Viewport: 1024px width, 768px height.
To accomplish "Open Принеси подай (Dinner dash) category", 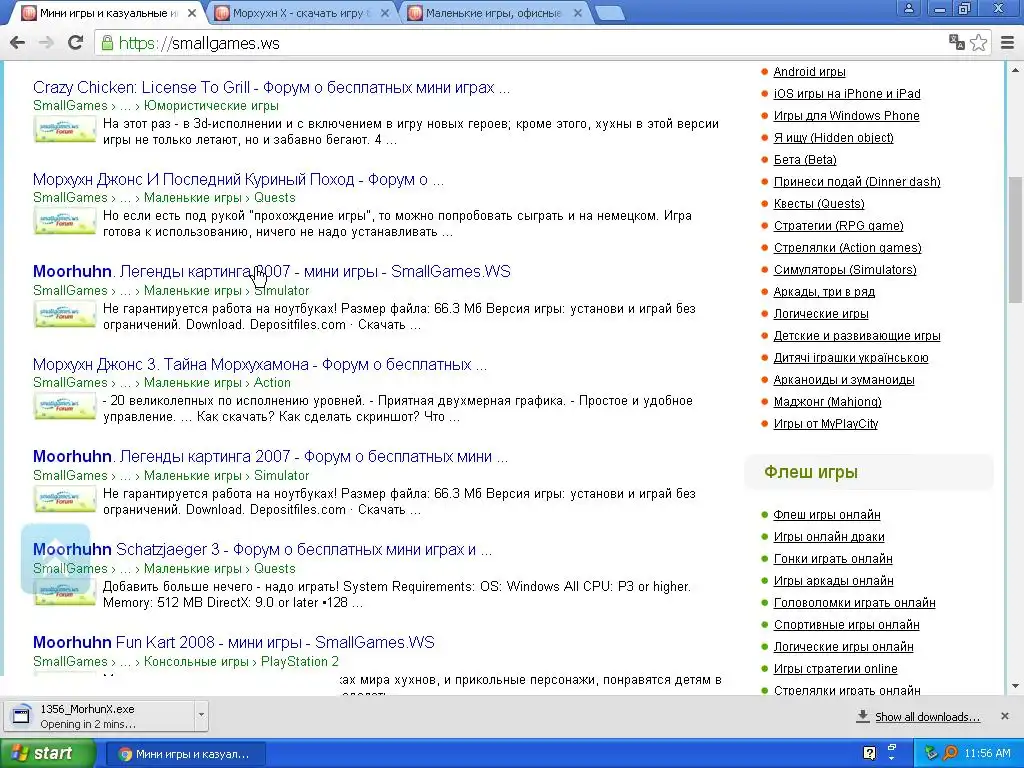I will pos(856,182).
